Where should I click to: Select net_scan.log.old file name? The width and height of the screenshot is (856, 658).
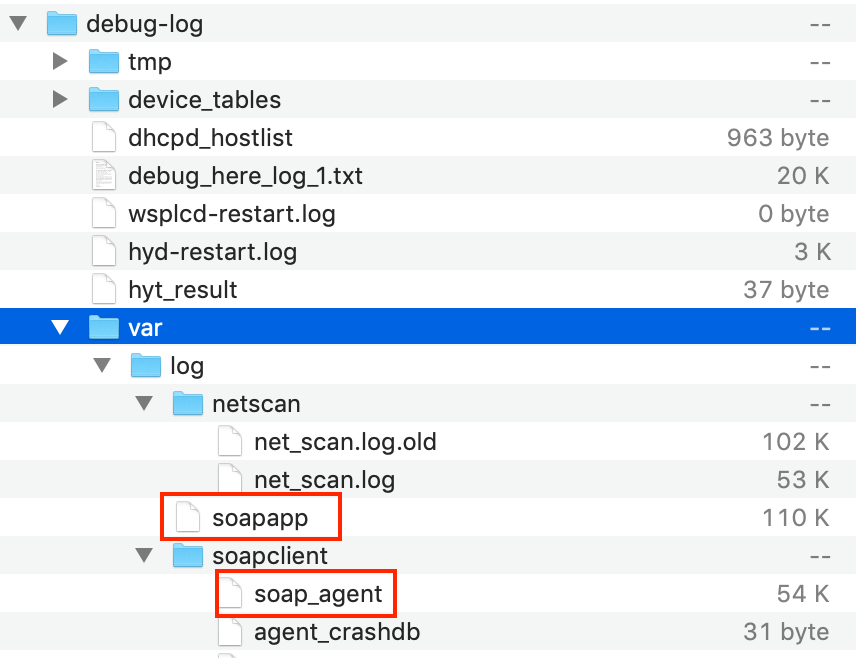[345, 442]
